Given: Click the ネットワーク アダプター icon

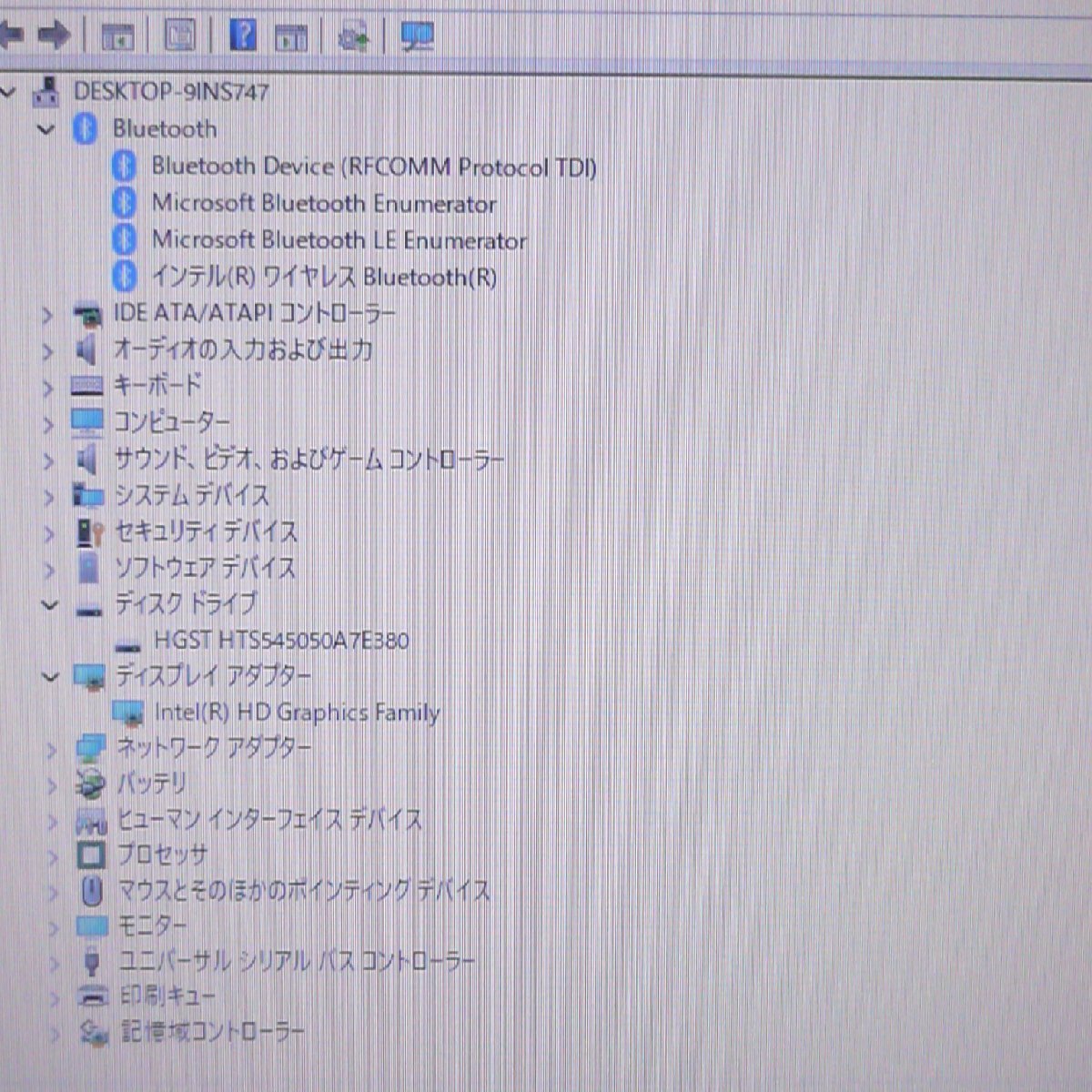Looking at the screenshot, I should coord(90,749).
